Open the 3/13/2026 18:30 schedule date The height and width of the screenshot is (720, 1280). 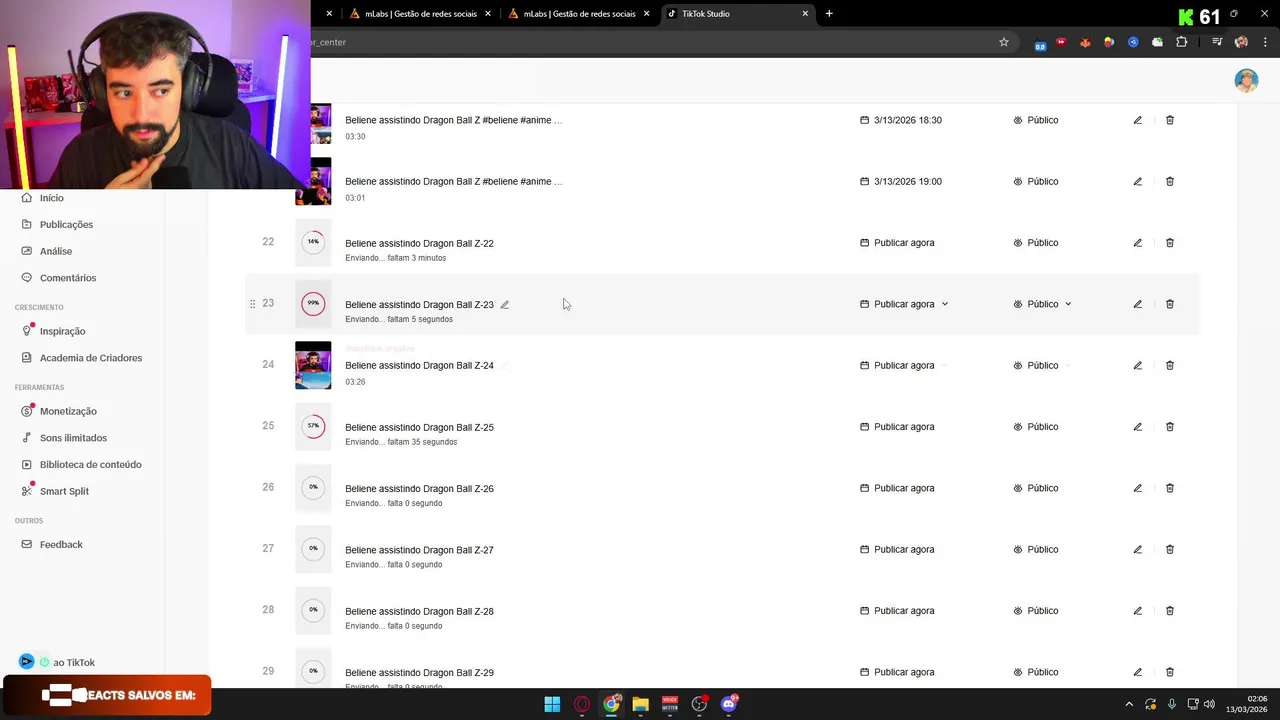[901, 120]
